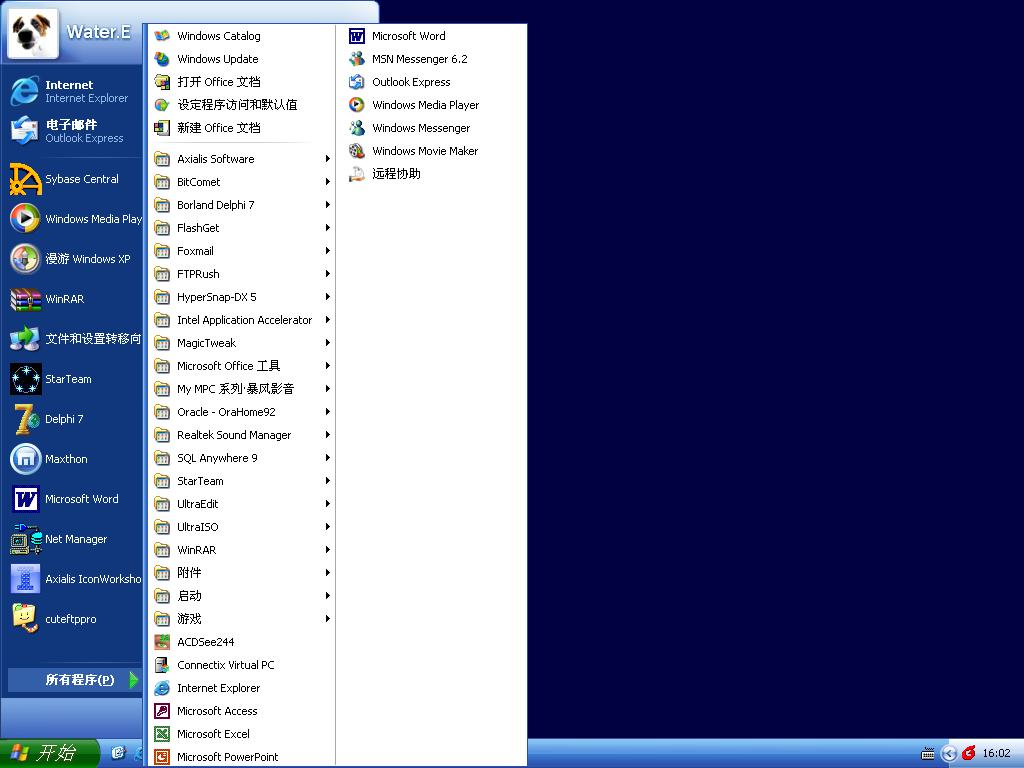
Task: Select Windows Messenger in the programs submenu
Action: 431,128
